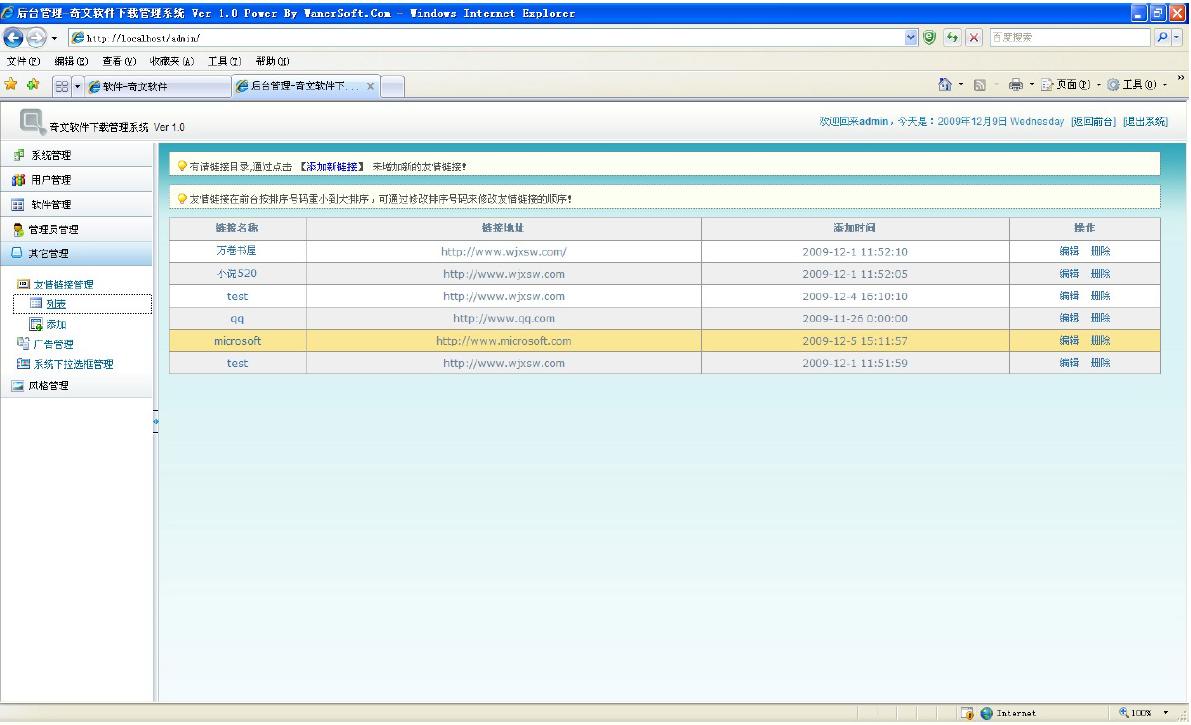Click 删除 for microsoft row
The height and width of the screenshot is (725, 1191).
click(x=1101, y=340)
